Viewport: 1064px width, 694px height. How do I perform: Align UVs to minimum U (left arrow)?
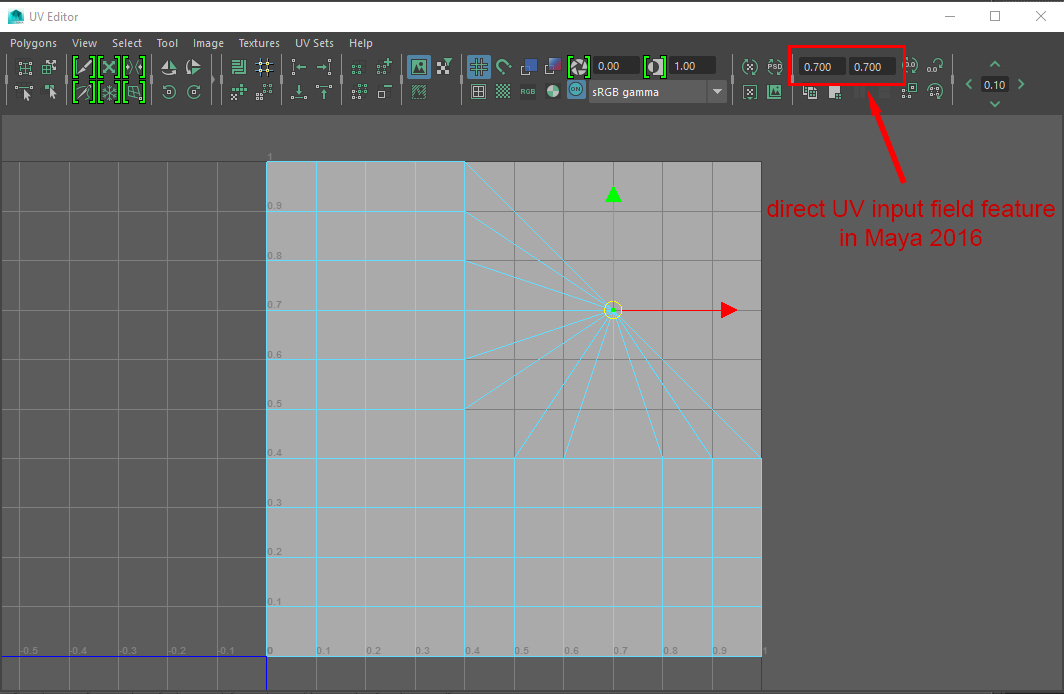click(299, 66)
